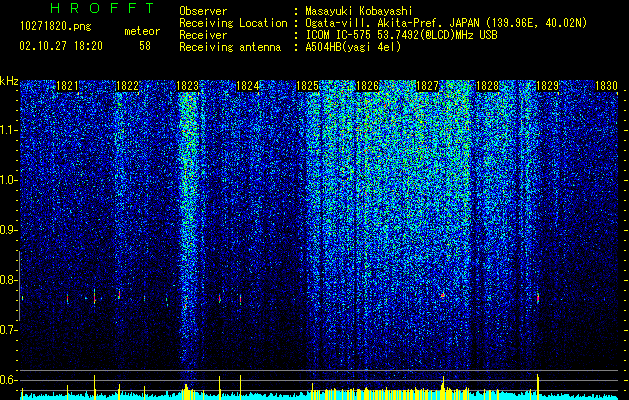Click the 1825 time marker
The width and height of the screenshot is (629, 400).
coord(307,86)
